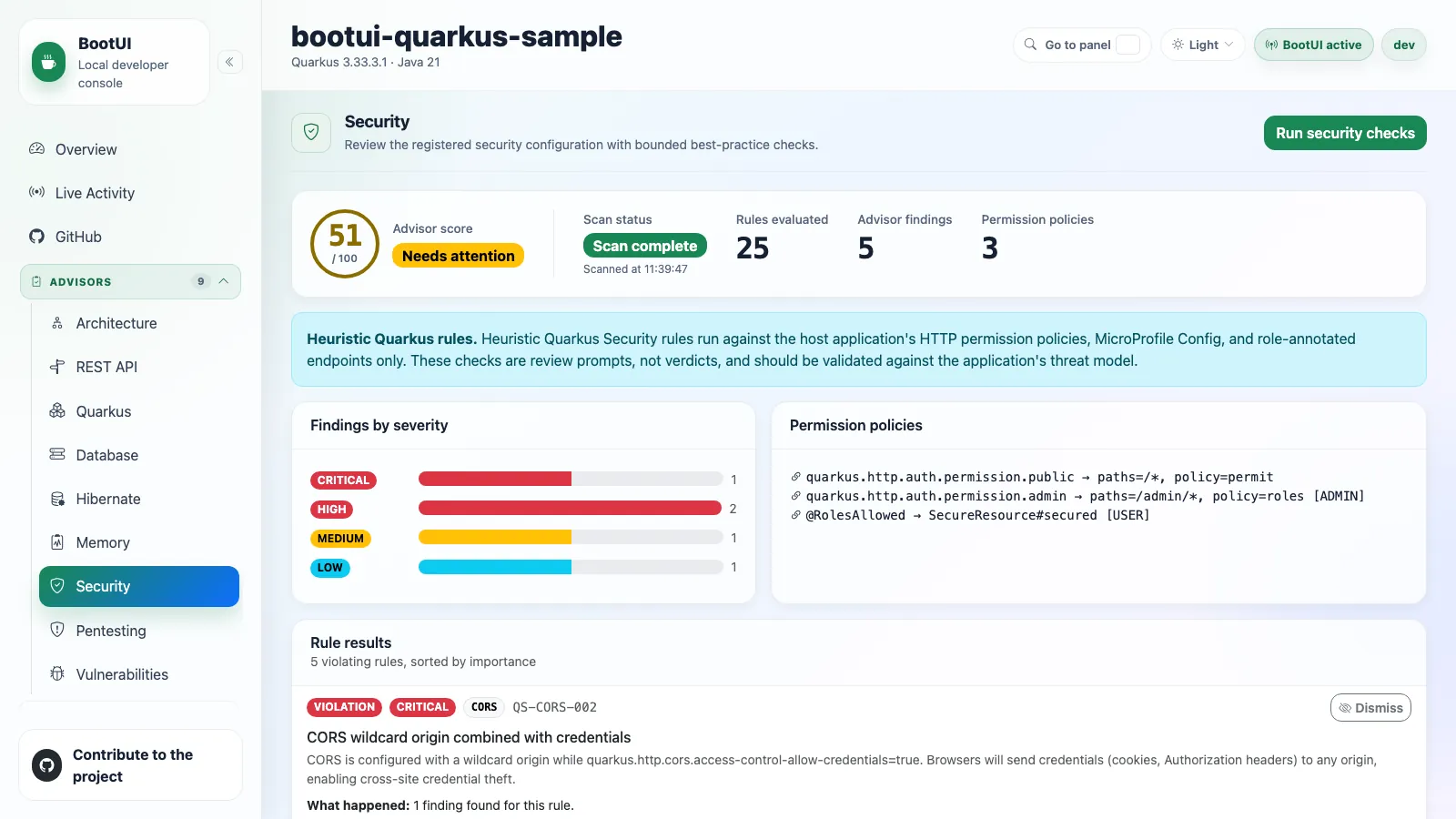Open the Light theme dropdown
This screenshot has width=1456, height=819.
click(x=1202, y=45)
